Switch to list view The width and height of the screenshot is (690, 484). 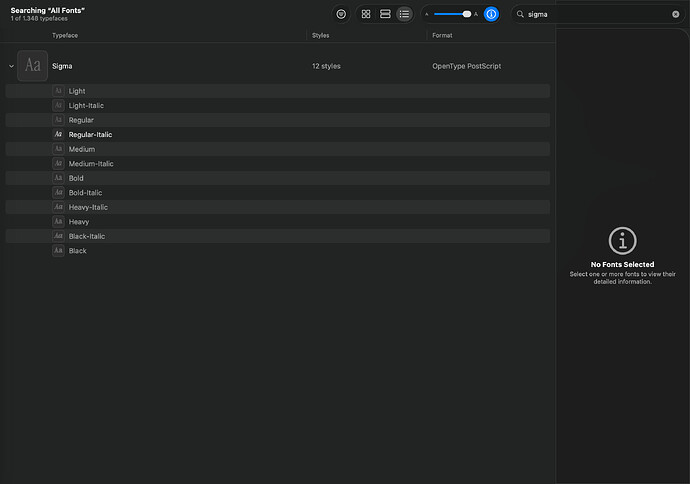[404, 14]
